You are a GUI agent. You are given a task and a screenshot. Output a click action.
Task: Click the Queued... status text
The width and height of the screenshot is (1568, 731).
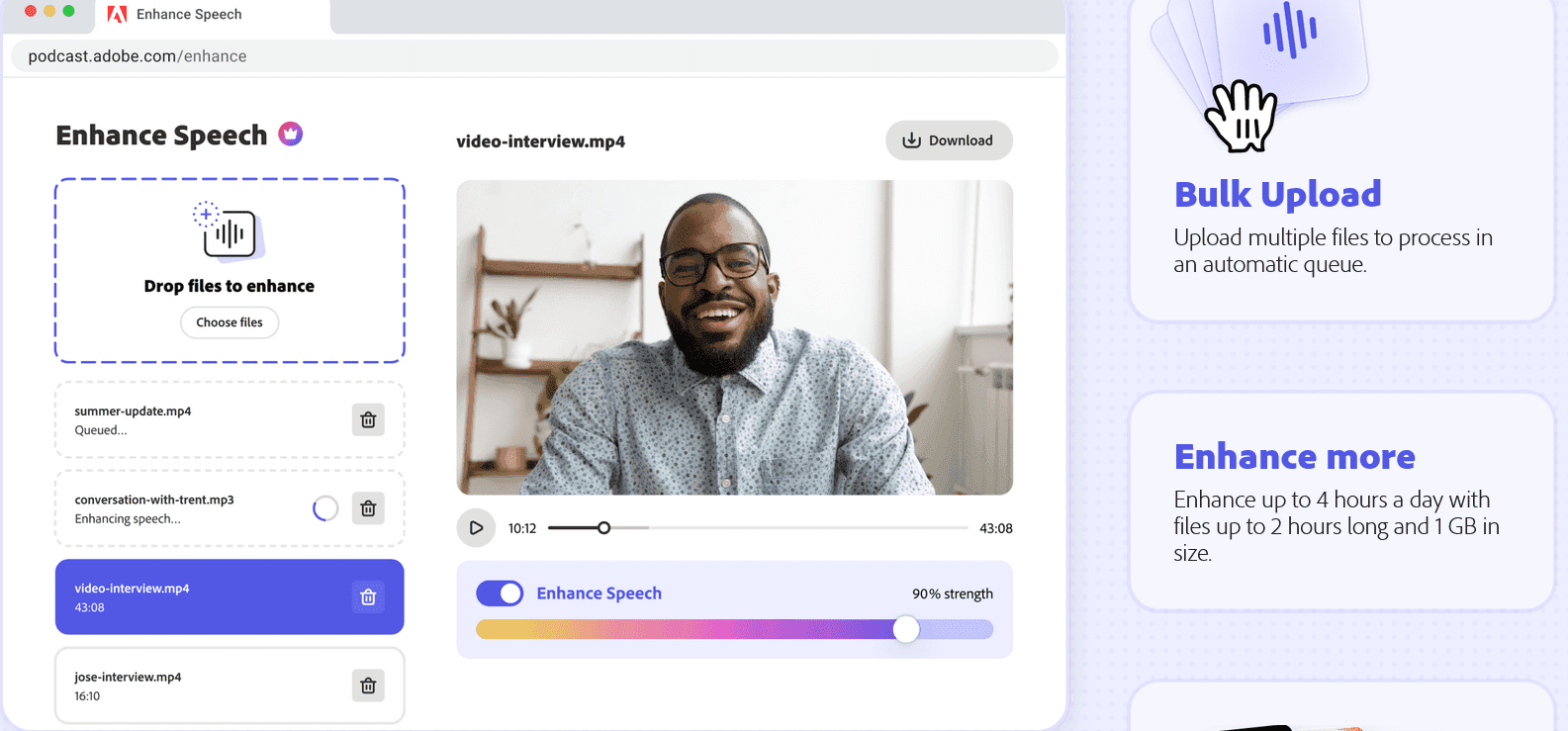pos(101,430)
